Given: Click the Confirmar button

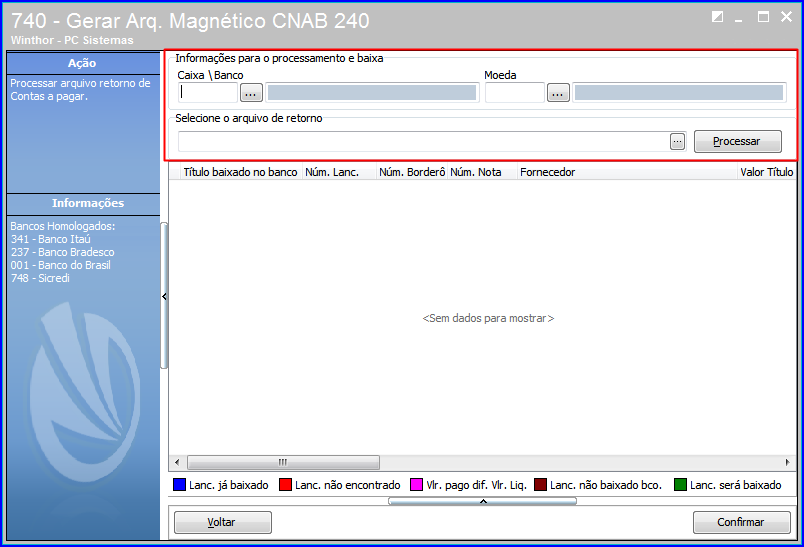Looking at the screenshot, I should tap(741, 522).
